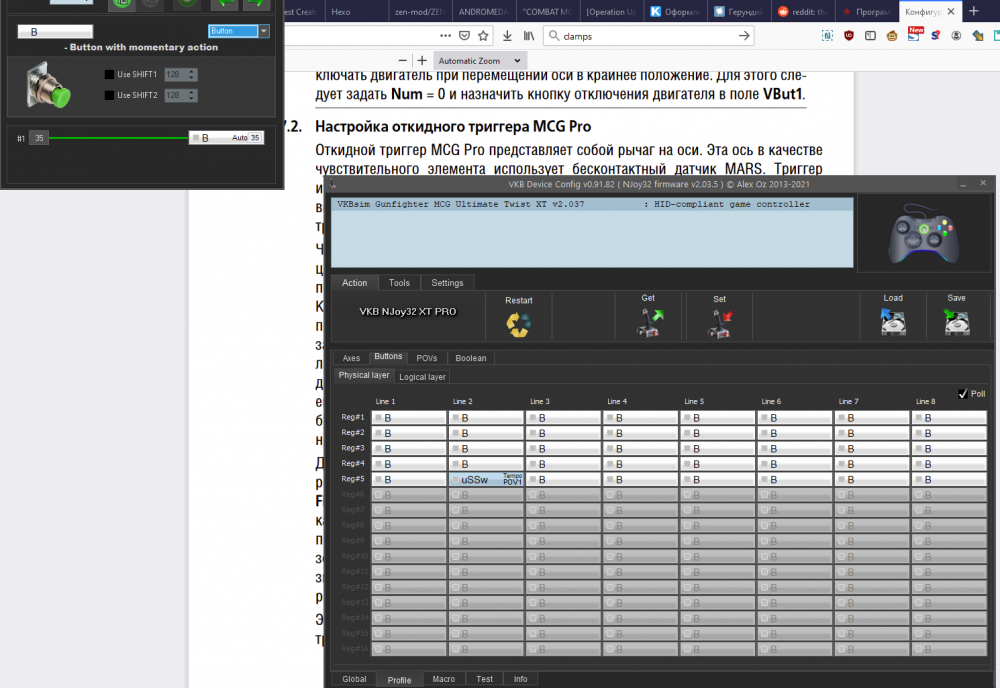Image resolution: width=1000 pixels, height=688 pixels.
Task: Switch to the reddit browser tab
Action: pyautogui.click(x=802, y=11)
